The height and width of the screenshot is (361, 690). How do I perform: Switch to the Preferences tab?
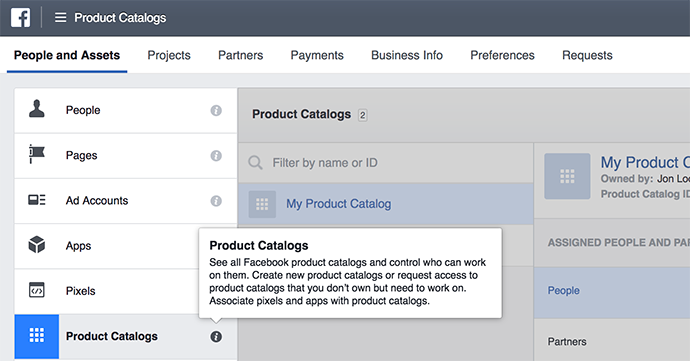tap(503, 55)
